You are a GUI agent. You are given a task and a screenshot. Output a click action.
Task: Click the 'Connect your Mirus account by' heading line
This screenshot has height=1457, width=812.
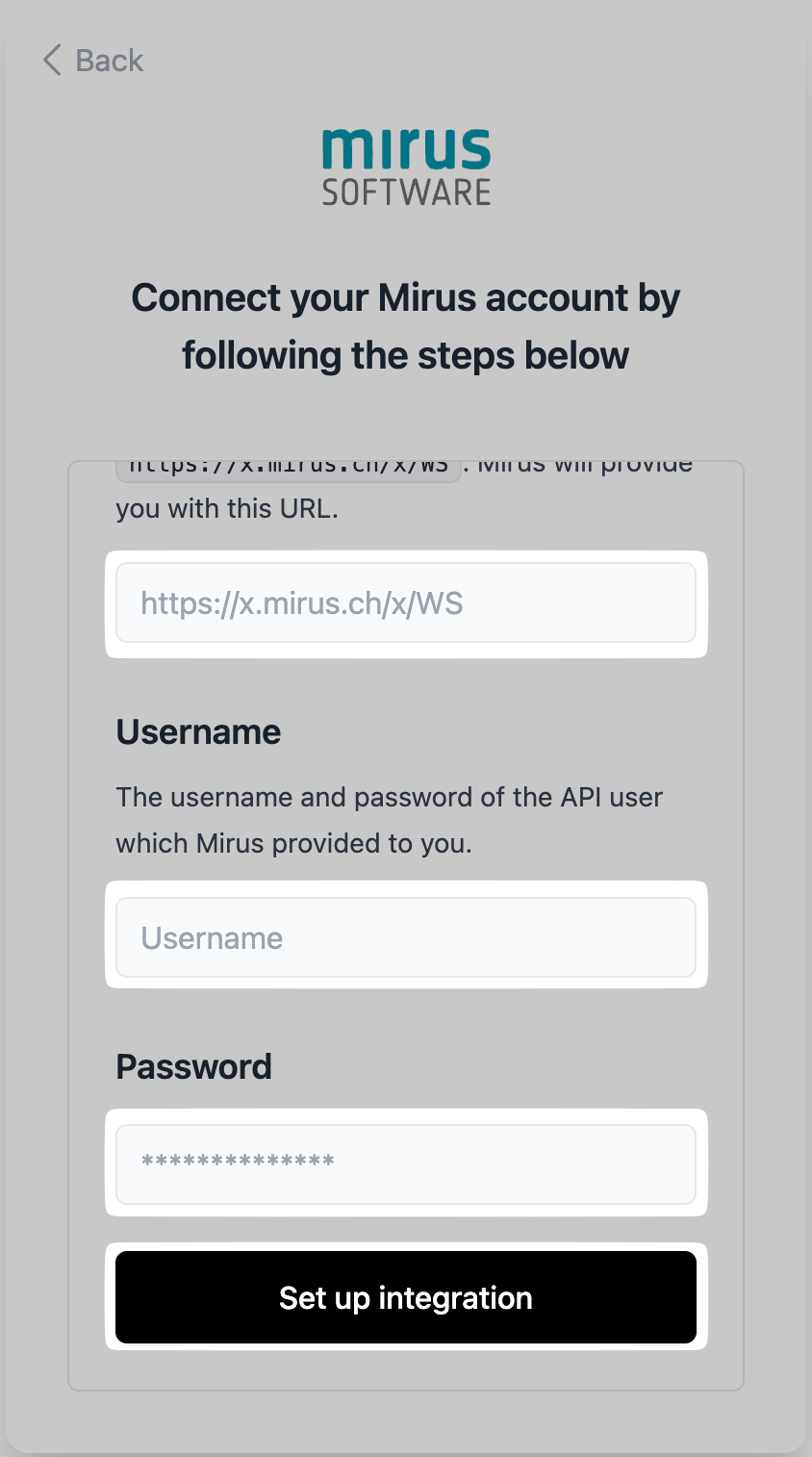pos(405,298)
